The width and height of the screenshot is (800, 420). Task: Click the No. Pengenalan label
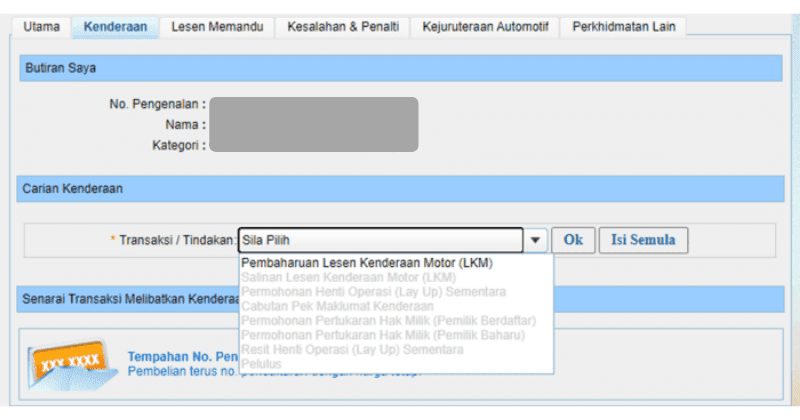point(157,104)
